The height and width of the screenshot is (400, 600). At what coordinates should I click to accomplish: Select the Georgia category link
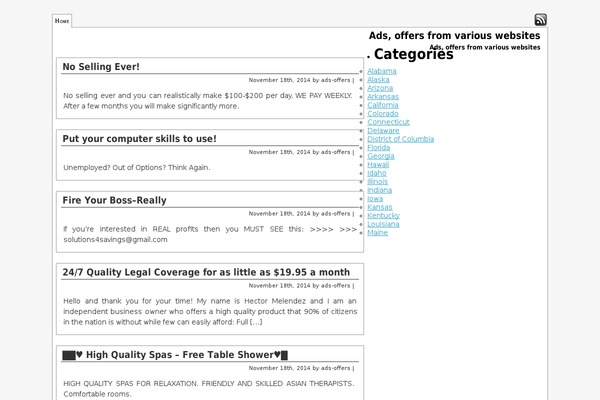click(x=381, y=156)
